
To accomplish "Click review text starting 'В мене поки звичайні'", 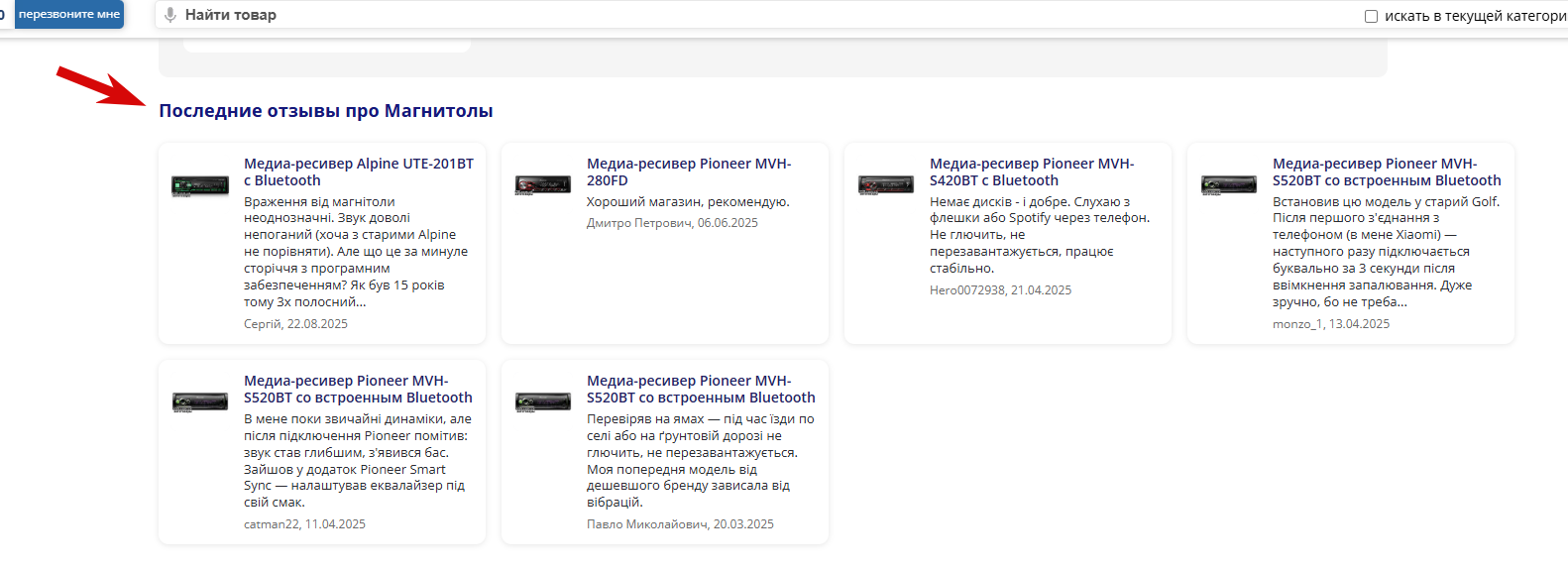I will [358, 461].
